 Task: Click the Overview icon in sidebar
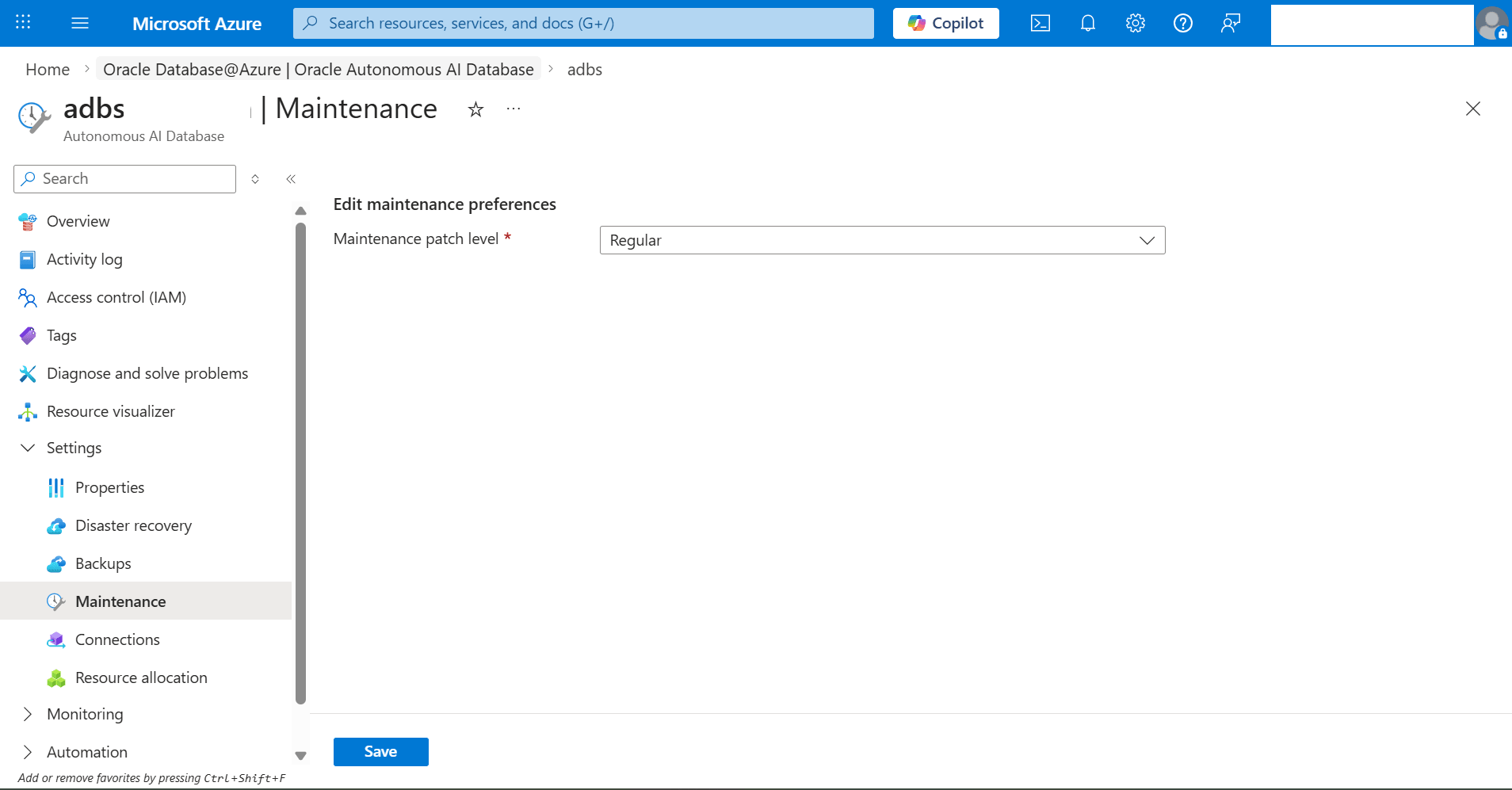tap(28, 222)
